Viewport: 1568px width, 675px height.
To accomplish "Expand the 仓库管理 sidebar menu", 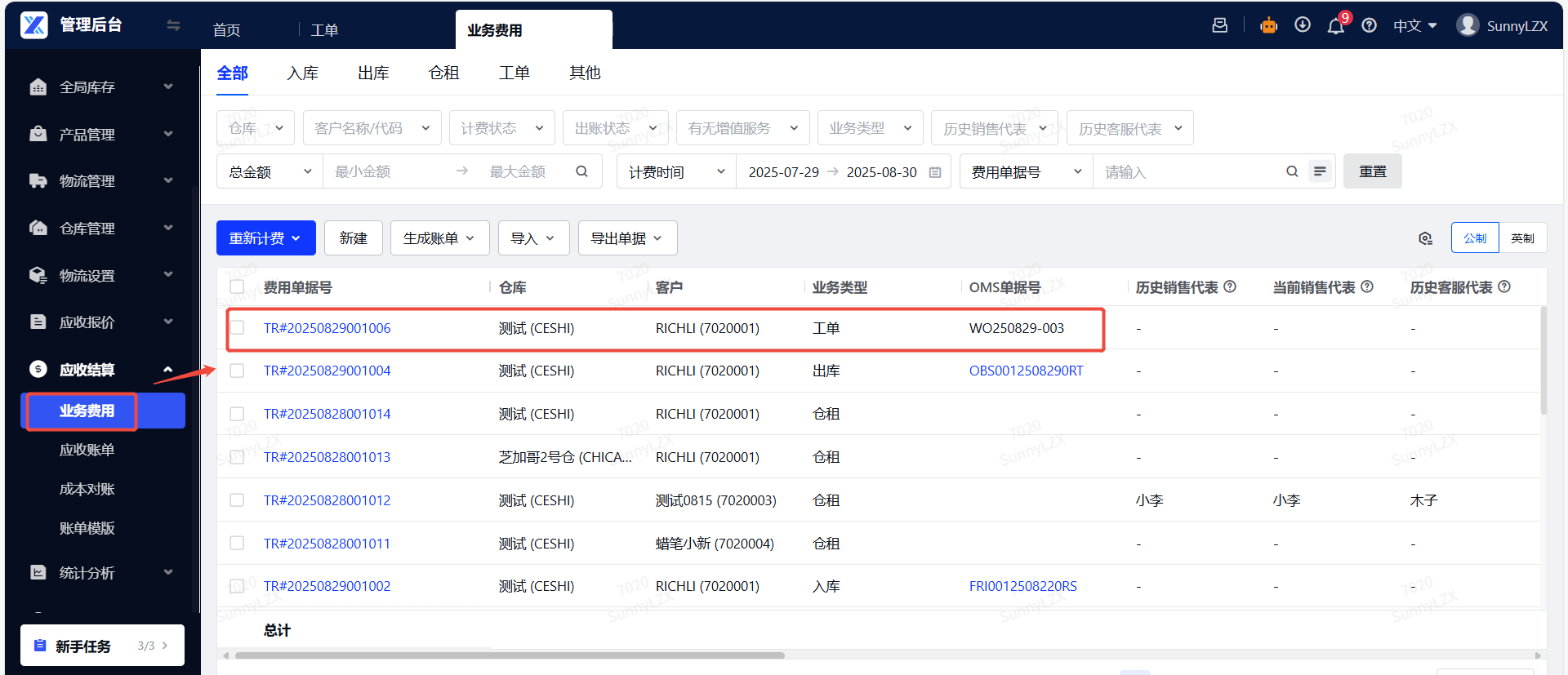I will tap(102, 229).
